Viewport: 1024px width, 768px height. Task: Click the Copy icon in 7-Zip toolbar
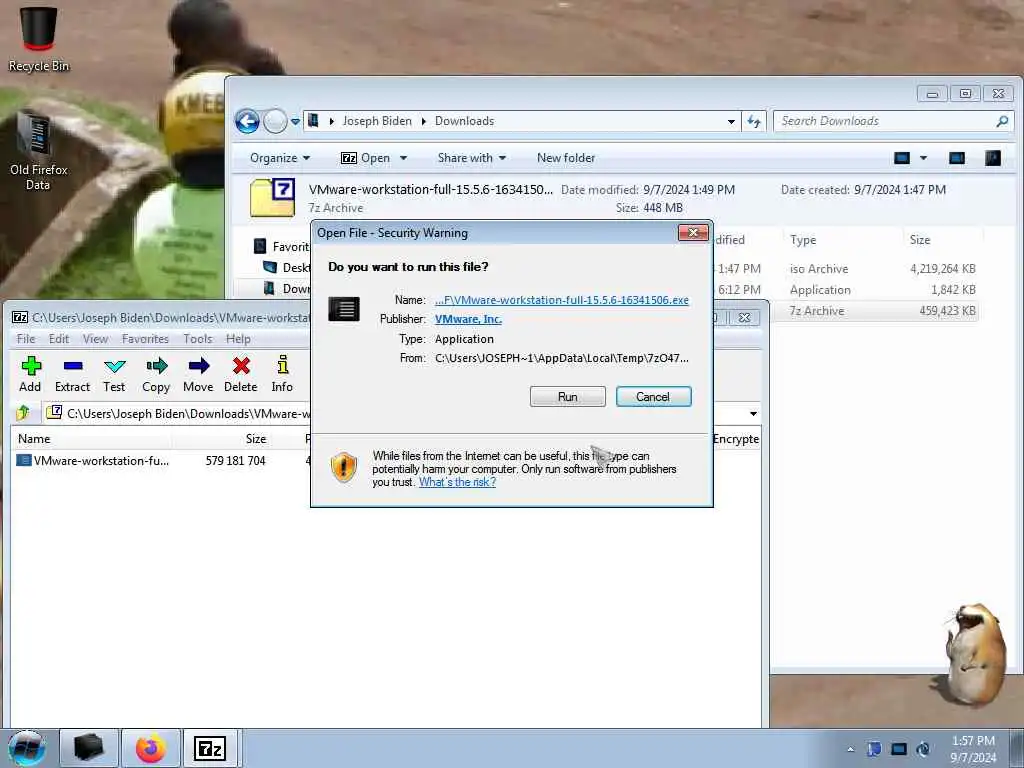pos(156,366)
